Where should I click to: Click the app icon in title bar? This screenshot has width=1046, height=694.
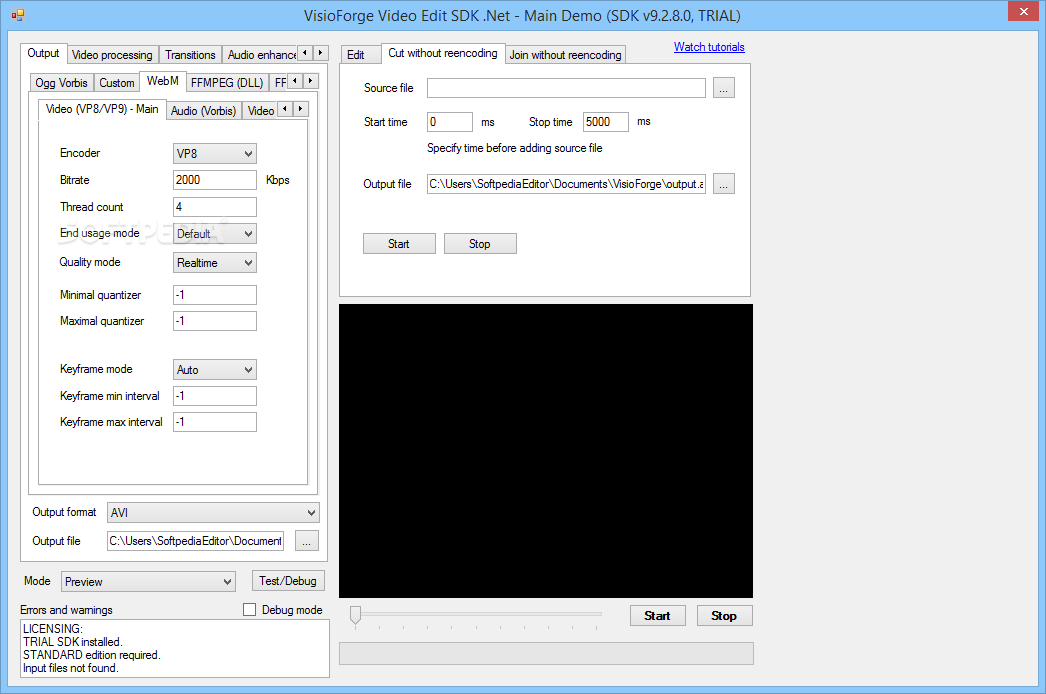pyautogui.click(x=17, y=15)
